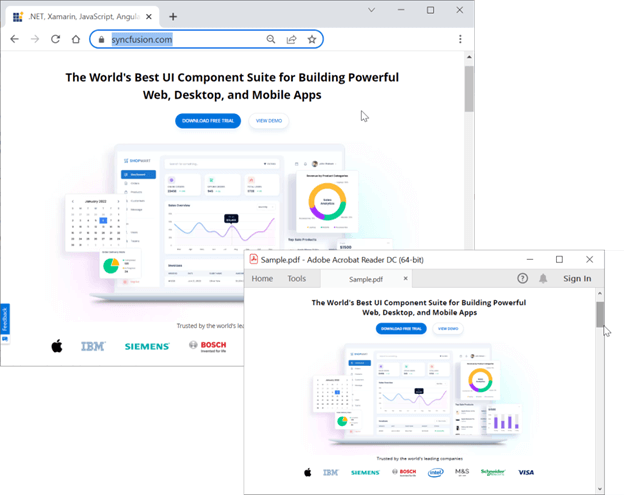Minimize the Acrobat Reader window
624x495 pixels.
click(530, 259)
